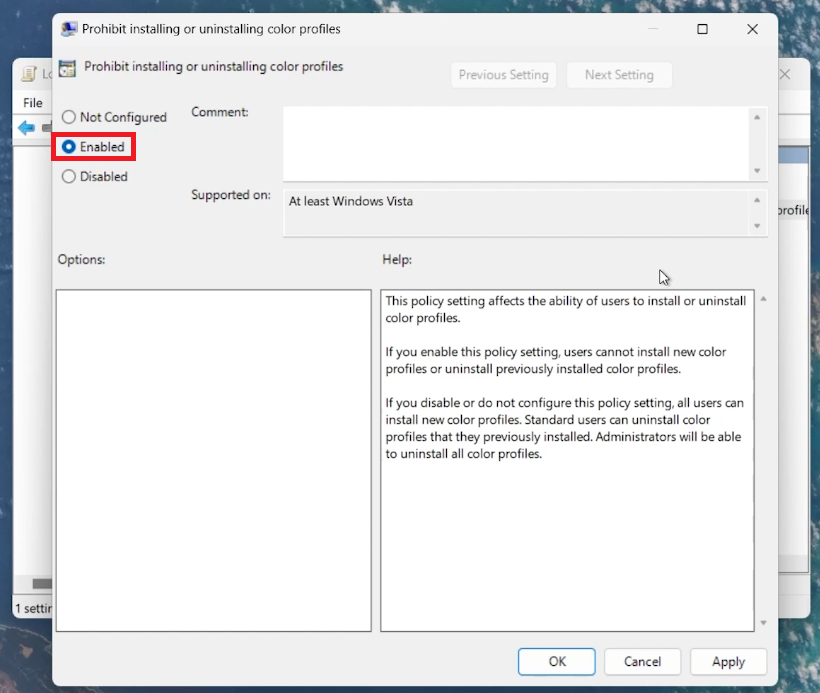Click the Previous Setting button
820x693 pixels.
click(503, 74)
